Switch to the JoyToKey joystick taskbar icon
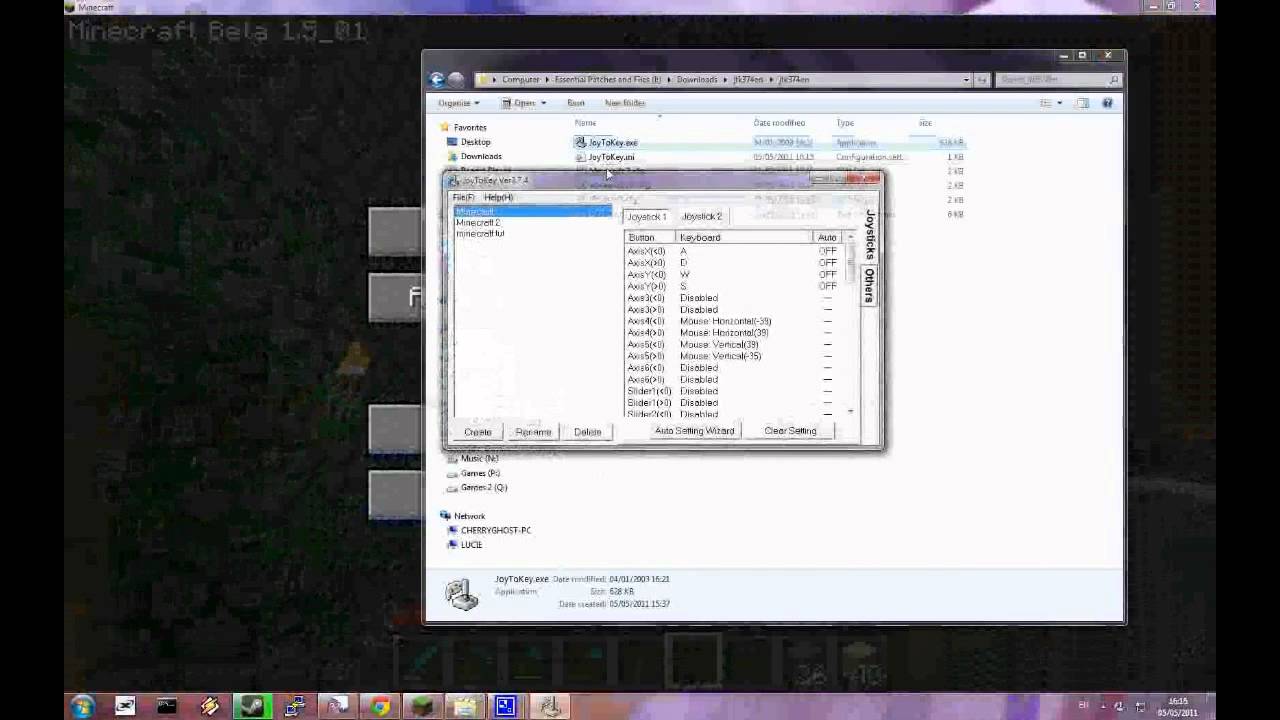The height and width of the screenshot is (720, 1280). 548,706
